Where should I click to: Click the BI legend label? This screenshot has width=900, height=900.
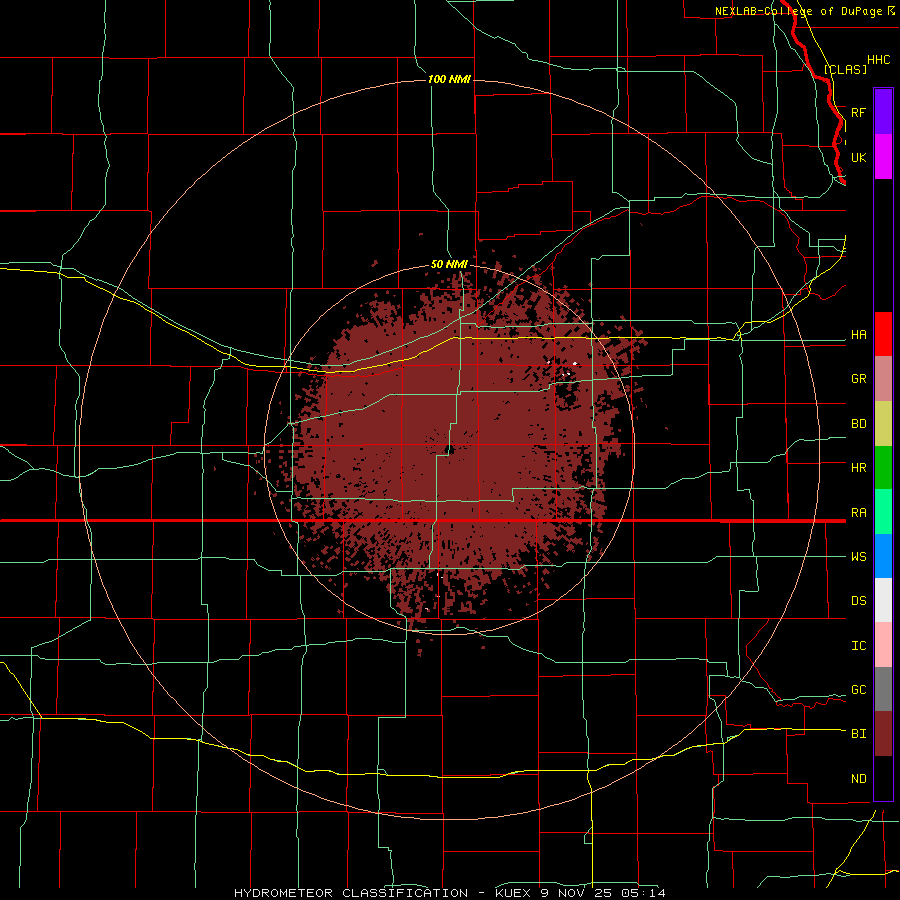859,734
